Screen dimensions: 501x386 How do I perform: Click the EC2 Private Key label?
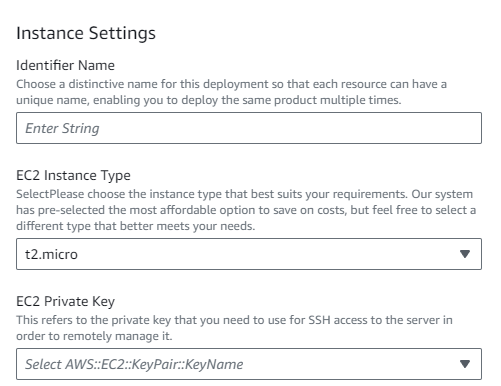click(65, 301)
